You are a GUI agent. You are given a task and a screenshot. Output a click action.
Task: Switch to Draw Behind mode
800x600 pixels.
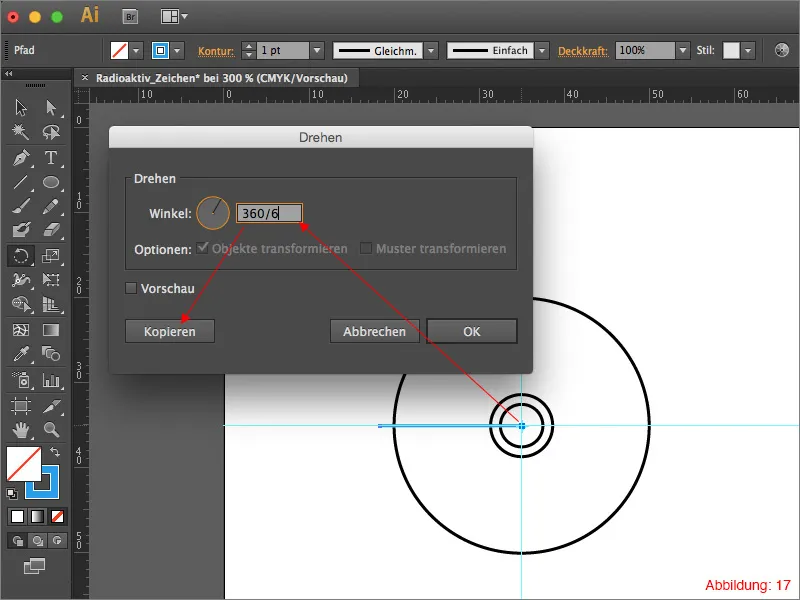37,540
